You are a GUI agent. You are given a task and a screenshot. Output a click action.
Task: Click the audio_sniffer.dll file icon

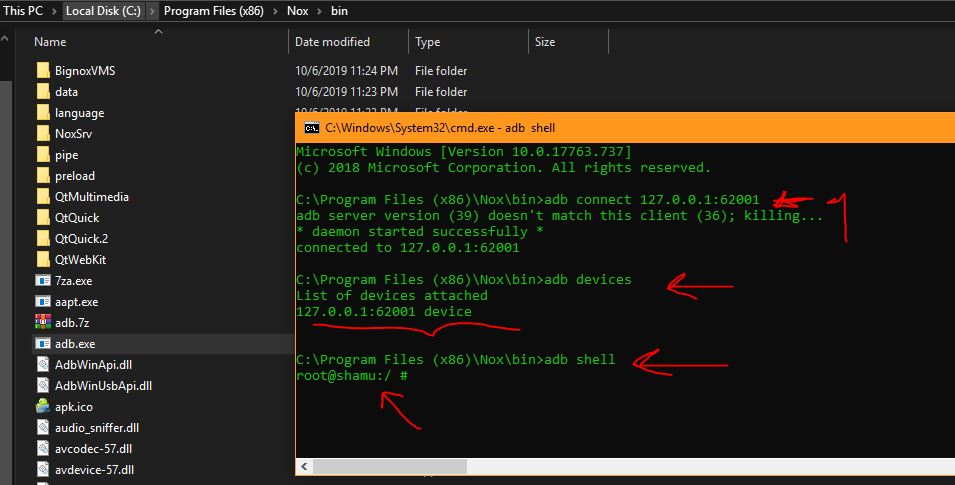(x=43, y=428)
